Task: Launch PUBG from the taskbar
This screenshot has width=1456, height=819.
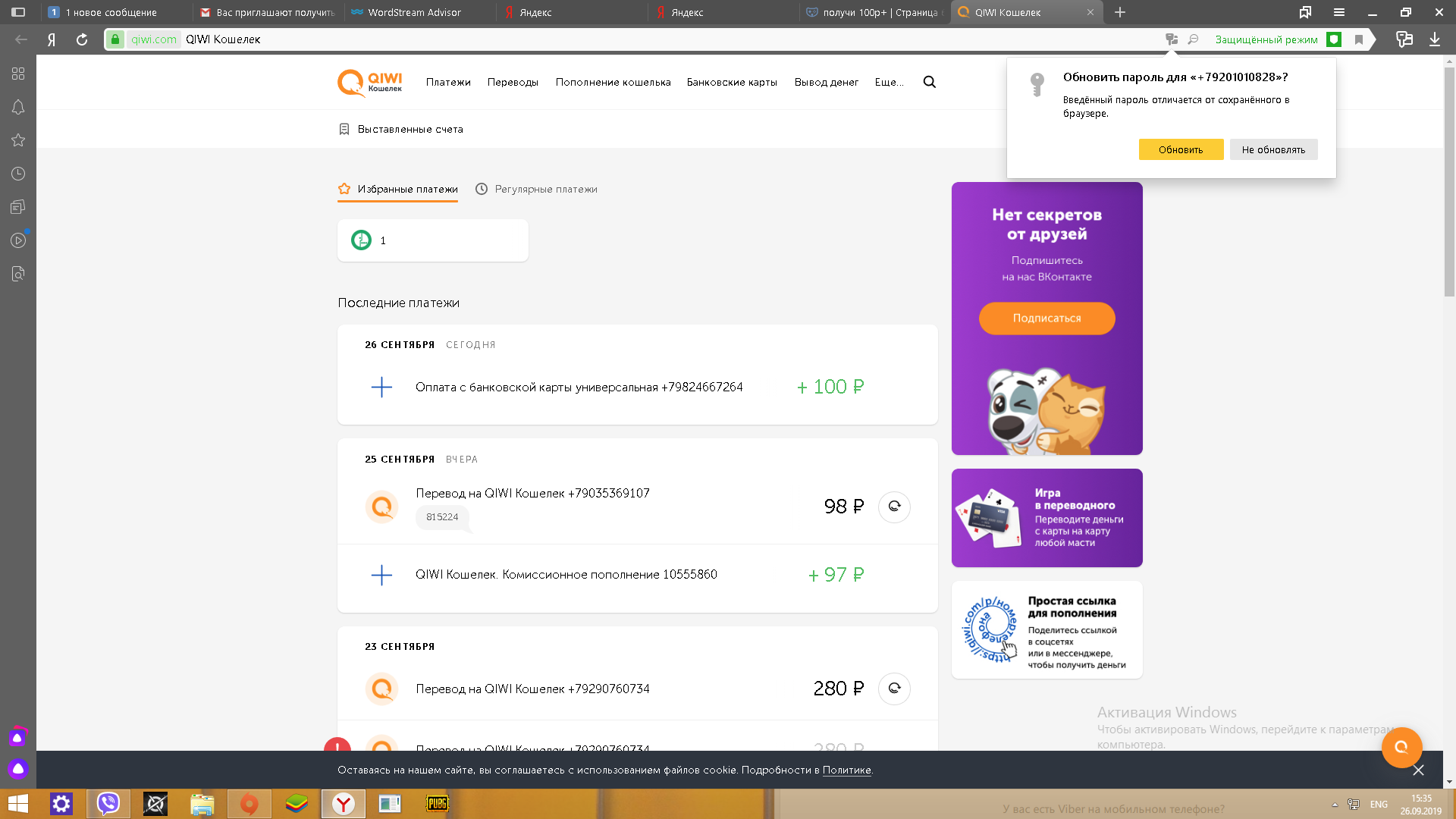Action: [x=438, y=803]
